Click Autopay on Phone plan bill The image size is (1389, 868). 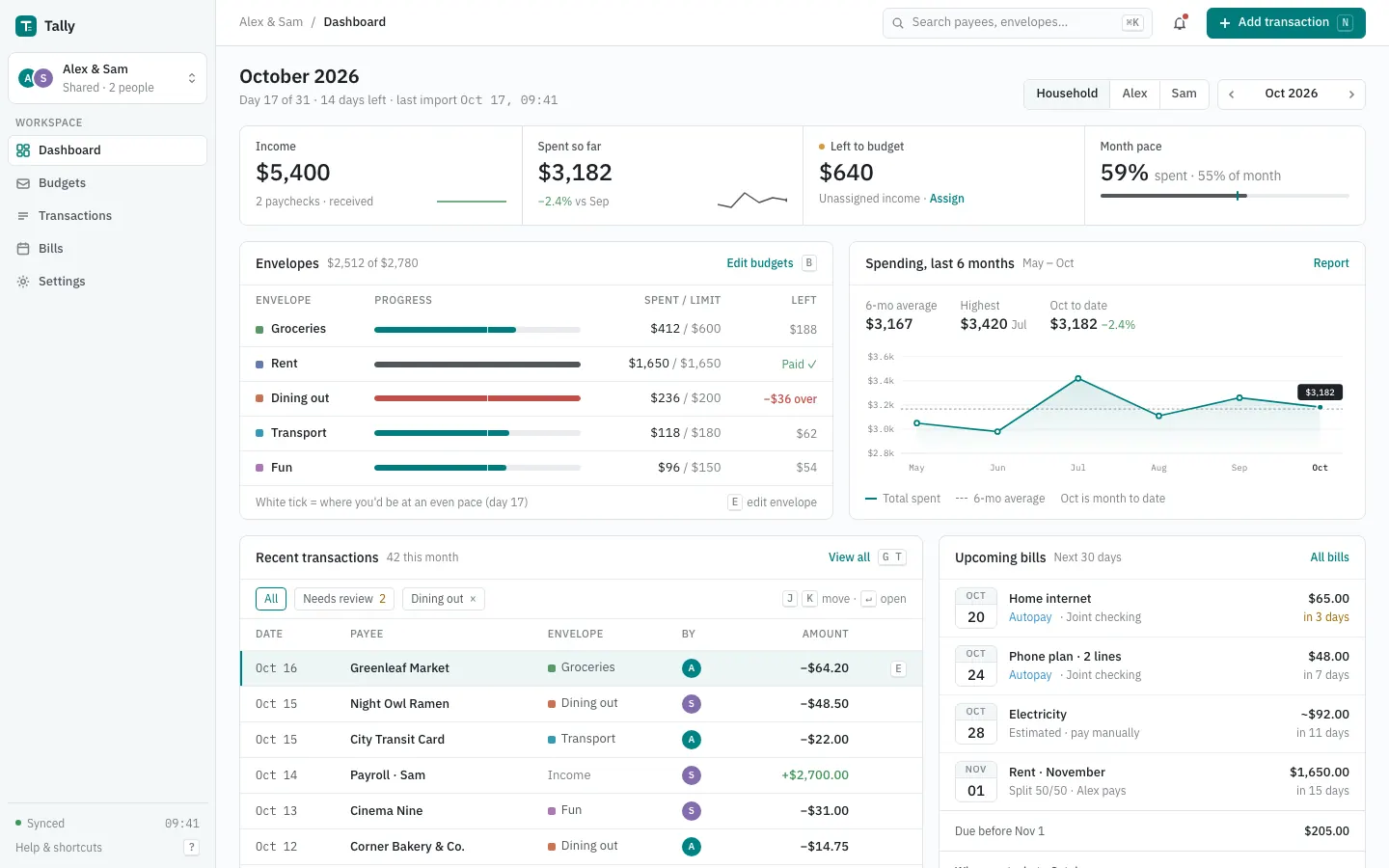pyautogui.click(x=1030, y=675)
